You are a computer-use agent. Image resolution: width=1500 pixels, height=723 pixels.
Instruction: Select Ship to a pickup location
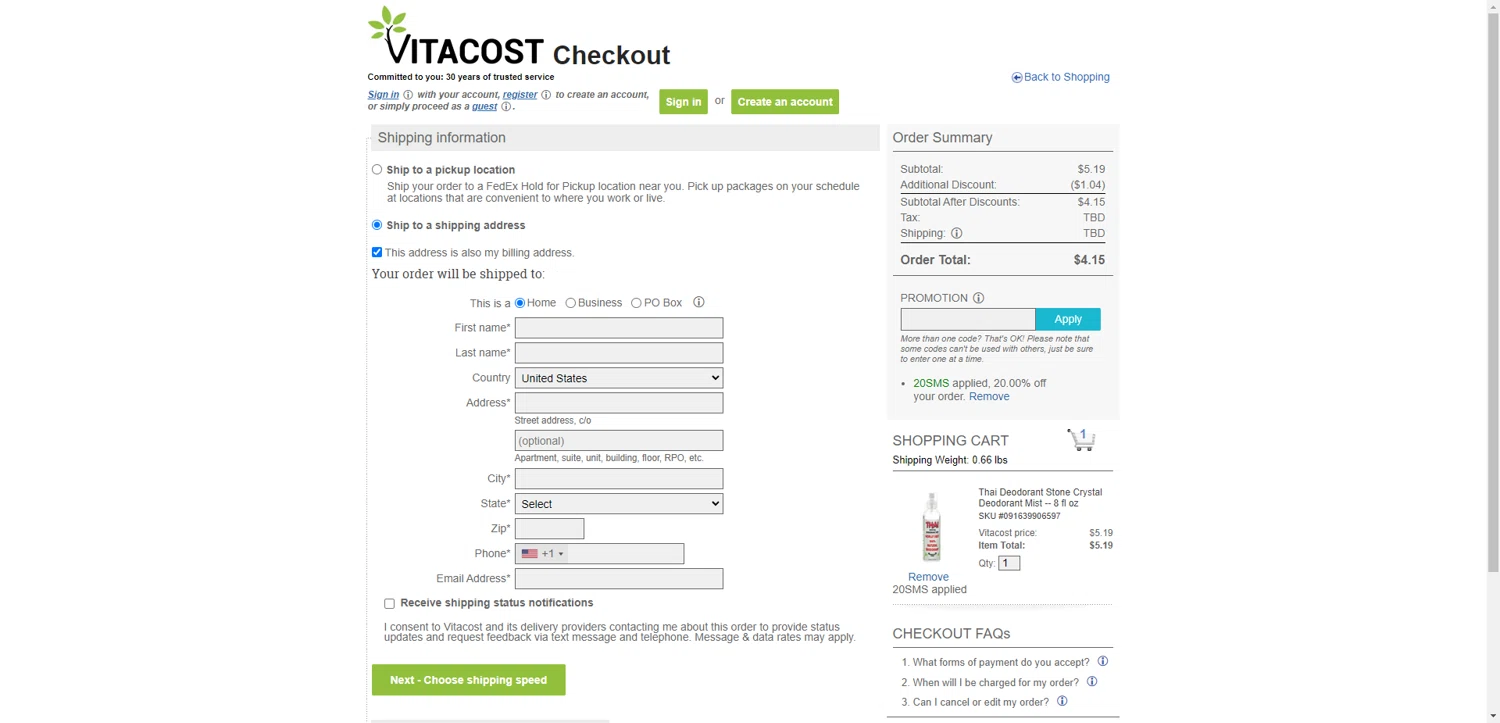point(377,170)
